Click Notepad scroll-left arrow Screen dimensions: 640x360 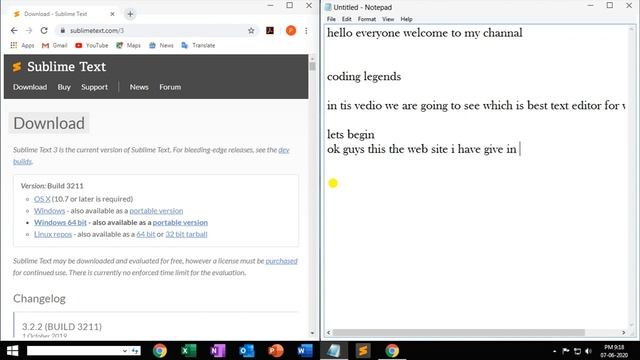(329, 333)
